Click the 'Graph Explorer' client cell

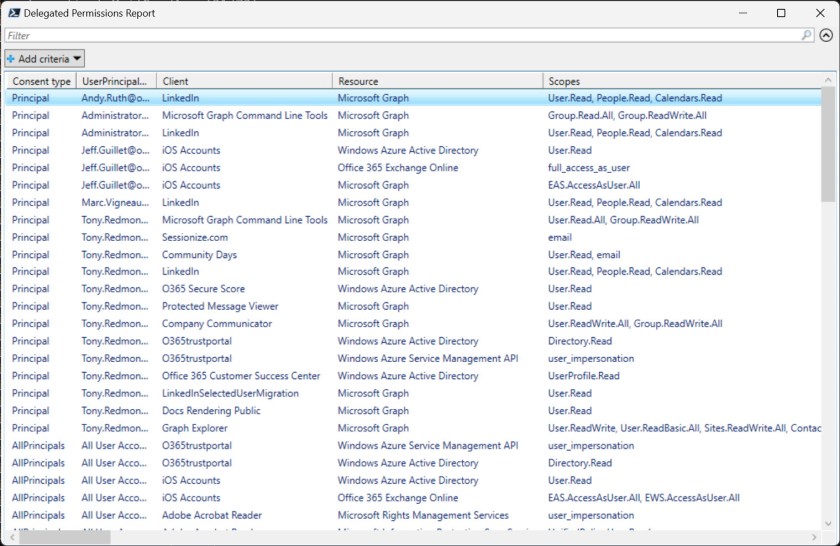(x=194, y=428)
